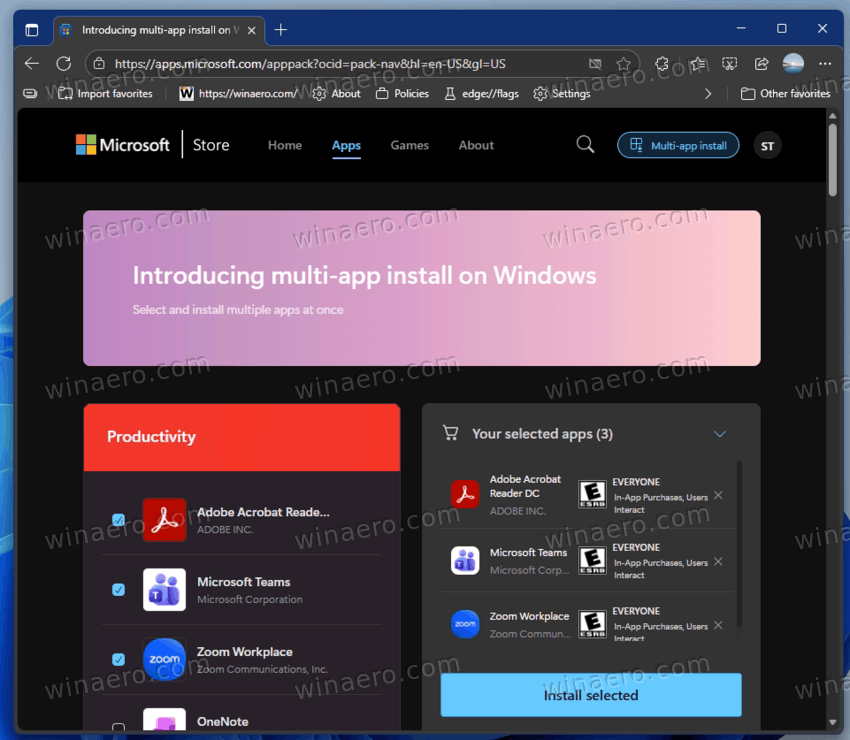The width and height of the screenshot is (850, 740).
Task: Click the Zoom Workplace app icon
Action: click(164, 659)
